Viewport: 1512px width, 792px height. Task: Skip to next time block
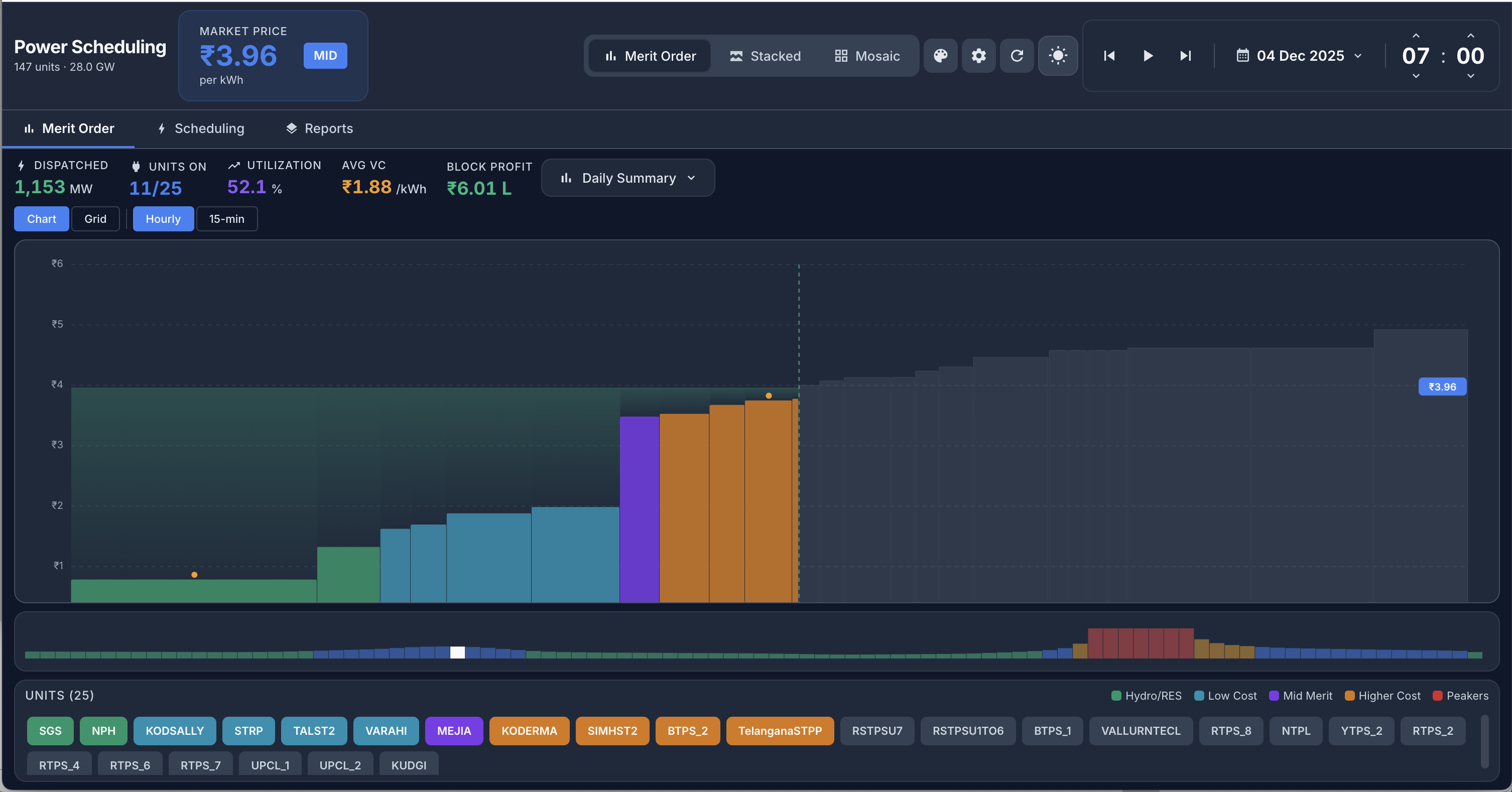coord(1185,56)
